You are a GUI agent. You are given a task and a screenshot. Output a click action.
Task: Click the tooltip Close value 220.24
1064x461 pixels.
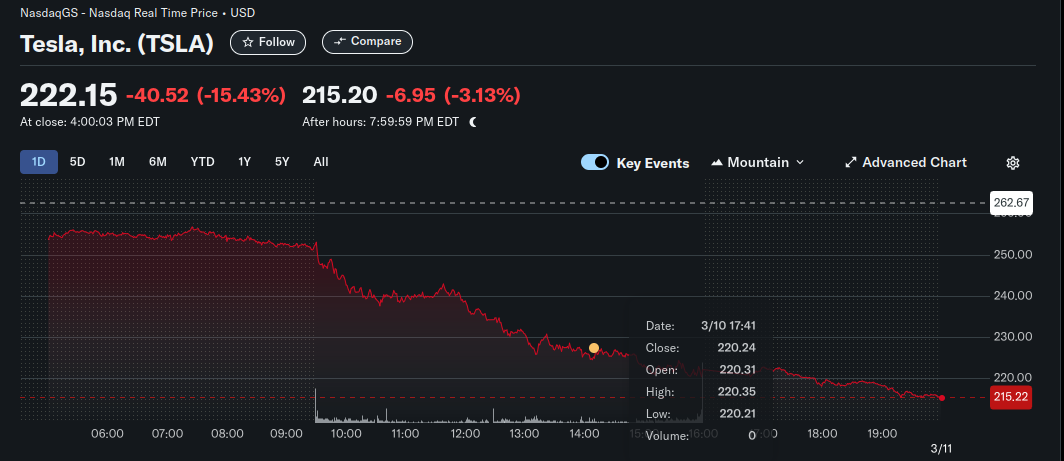pyautogui.click(x=736, y=348)
